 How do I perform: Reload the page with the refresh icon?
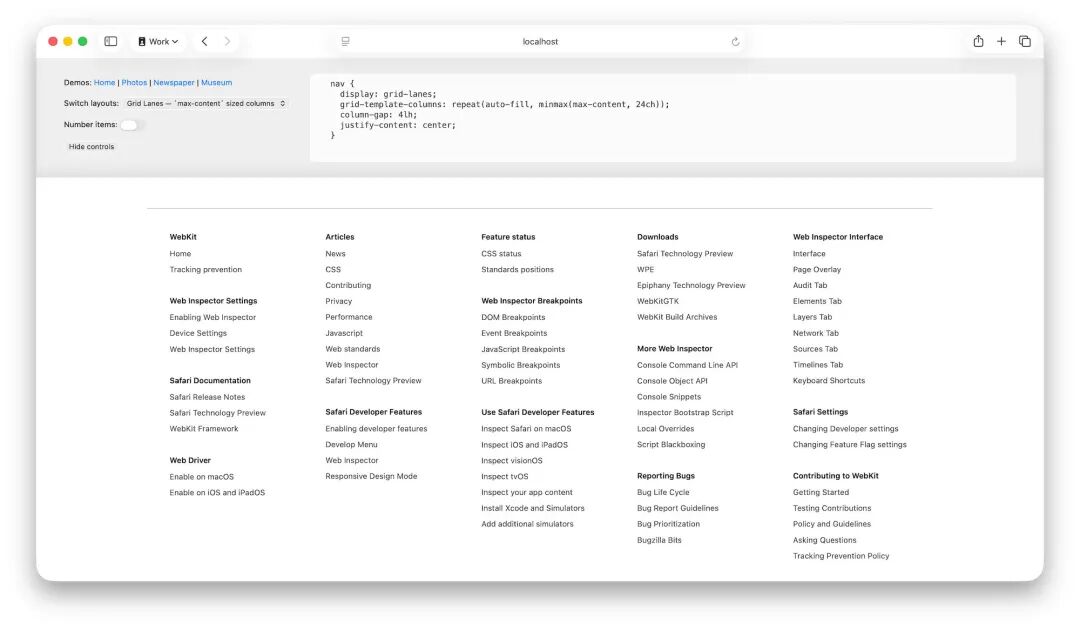click(x=736, y=41)
